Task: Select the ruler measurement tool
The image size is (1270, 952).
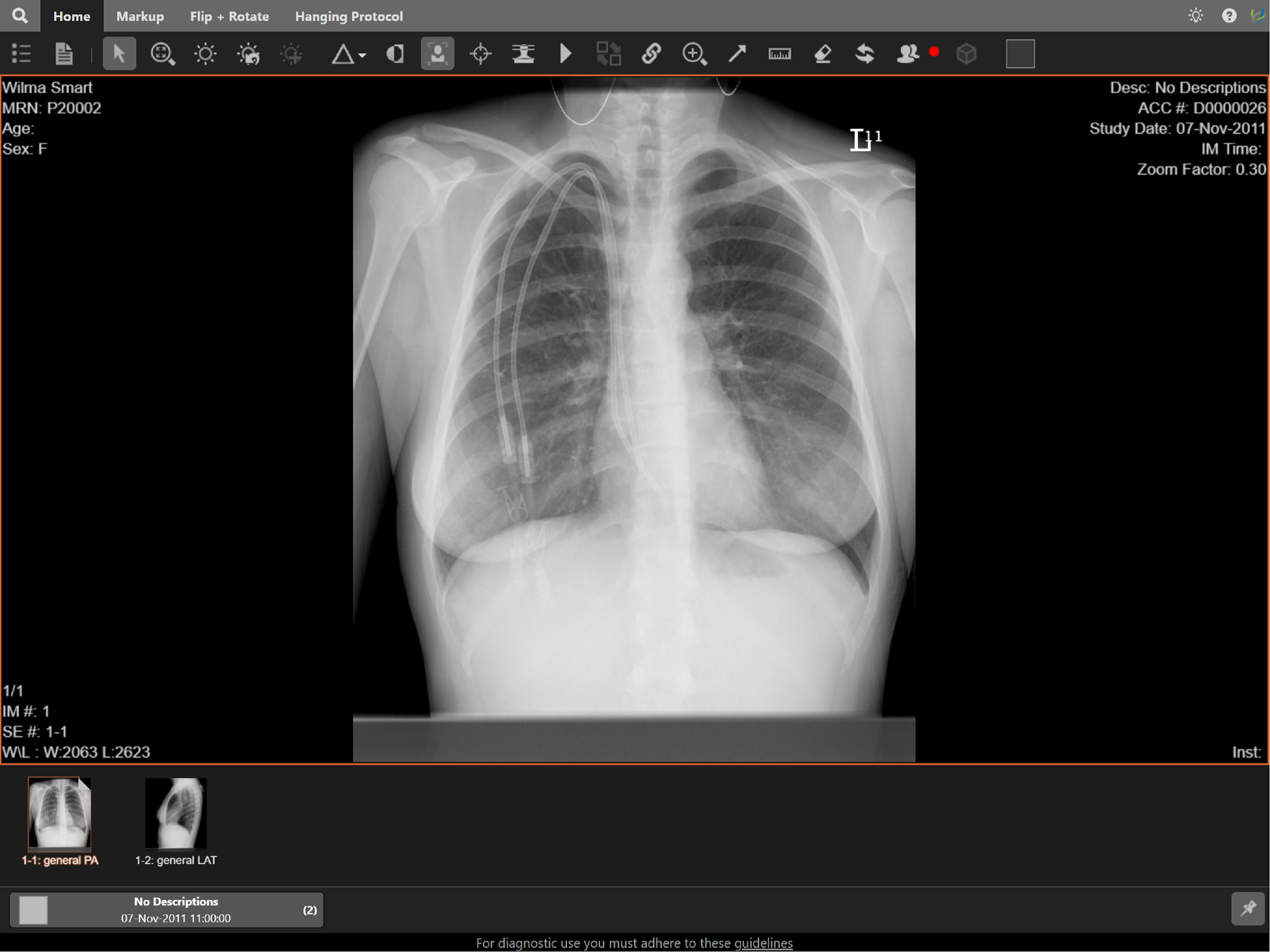Action: [779, 54]
